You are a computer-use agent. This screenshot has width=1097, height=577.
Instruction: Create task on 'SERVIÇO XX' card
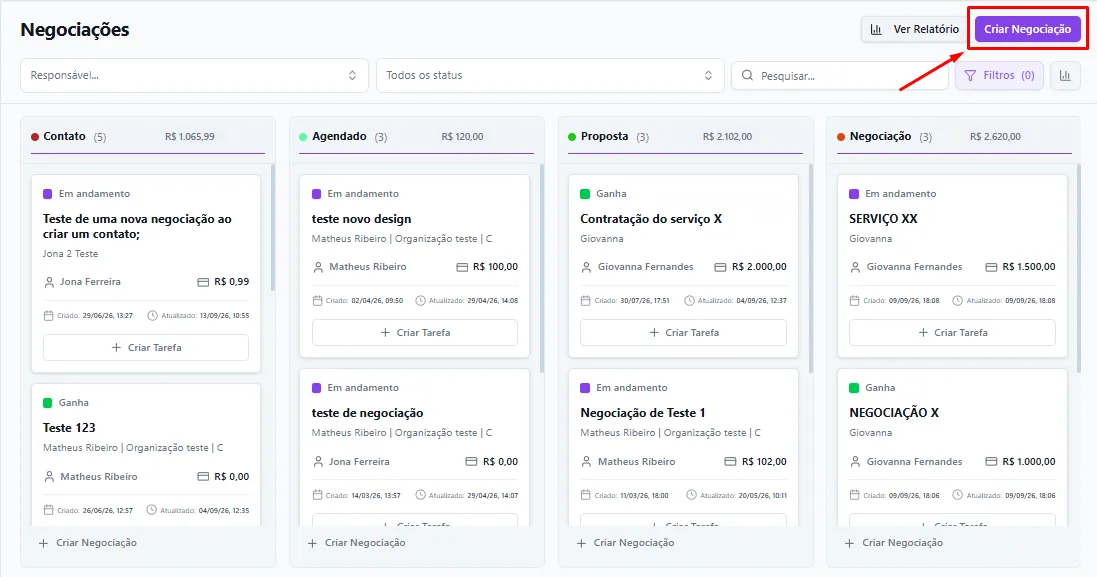pyautogui.click(x=952, y=333)
